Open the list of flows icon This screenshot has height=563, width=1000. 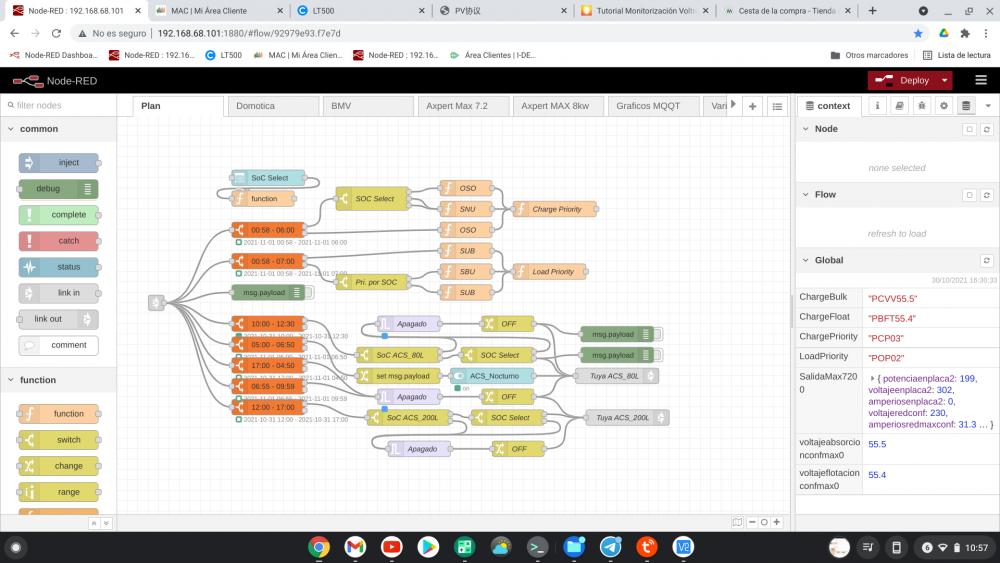[777, 106]
